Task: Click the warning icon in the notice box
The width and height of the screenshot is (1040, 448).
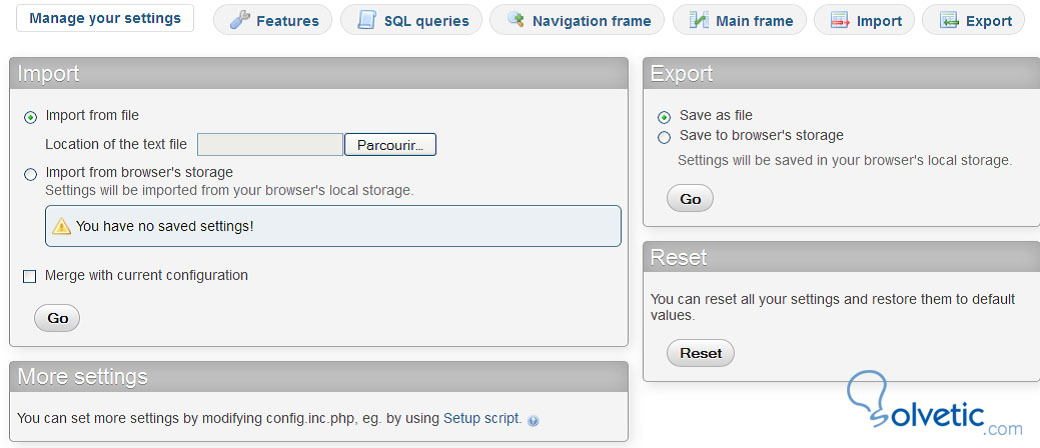Action: coord(62,226)
